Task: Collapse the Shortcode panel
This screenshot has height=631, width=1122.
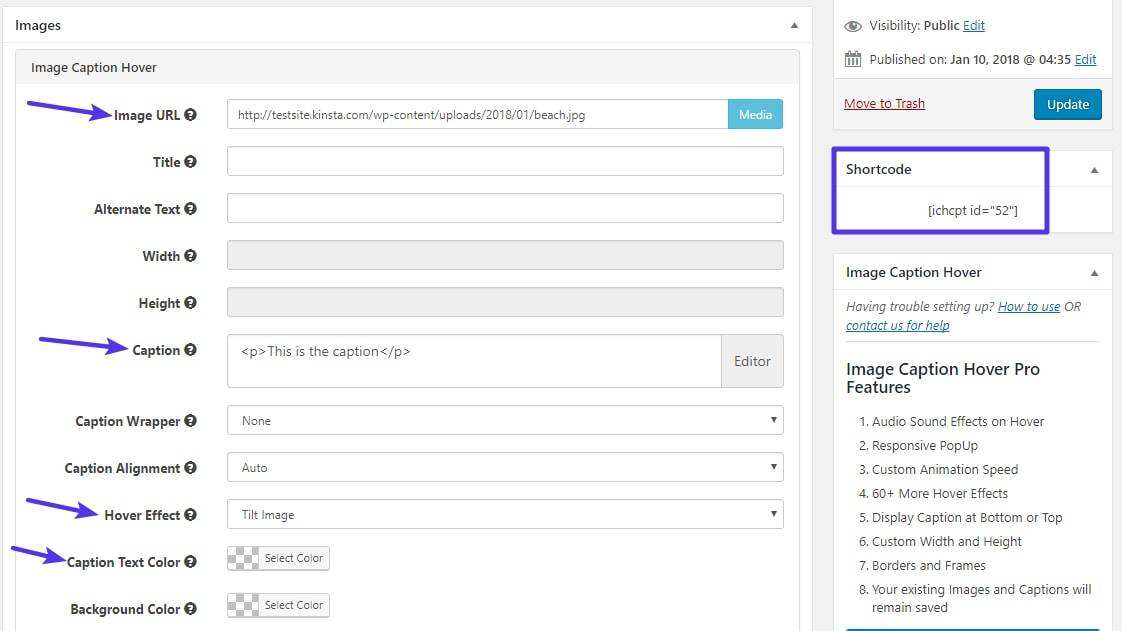Action: (x=1094, y=170)
